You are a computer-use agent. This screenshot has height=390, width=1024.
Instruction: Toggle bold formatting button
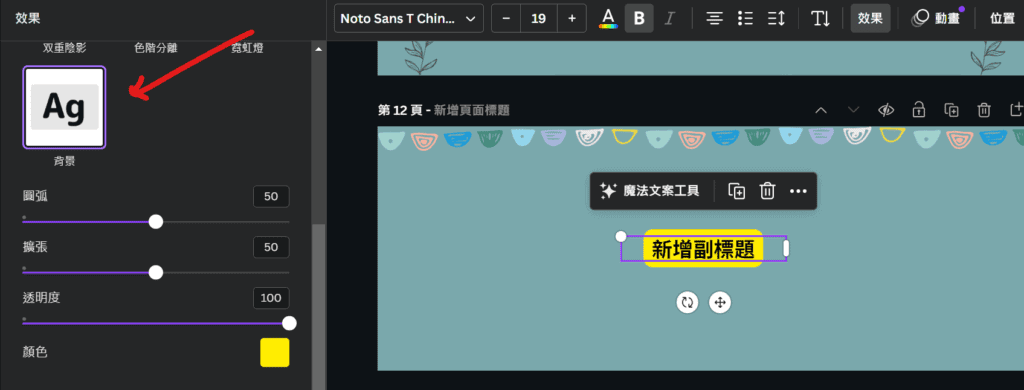[x=639, y=18]
